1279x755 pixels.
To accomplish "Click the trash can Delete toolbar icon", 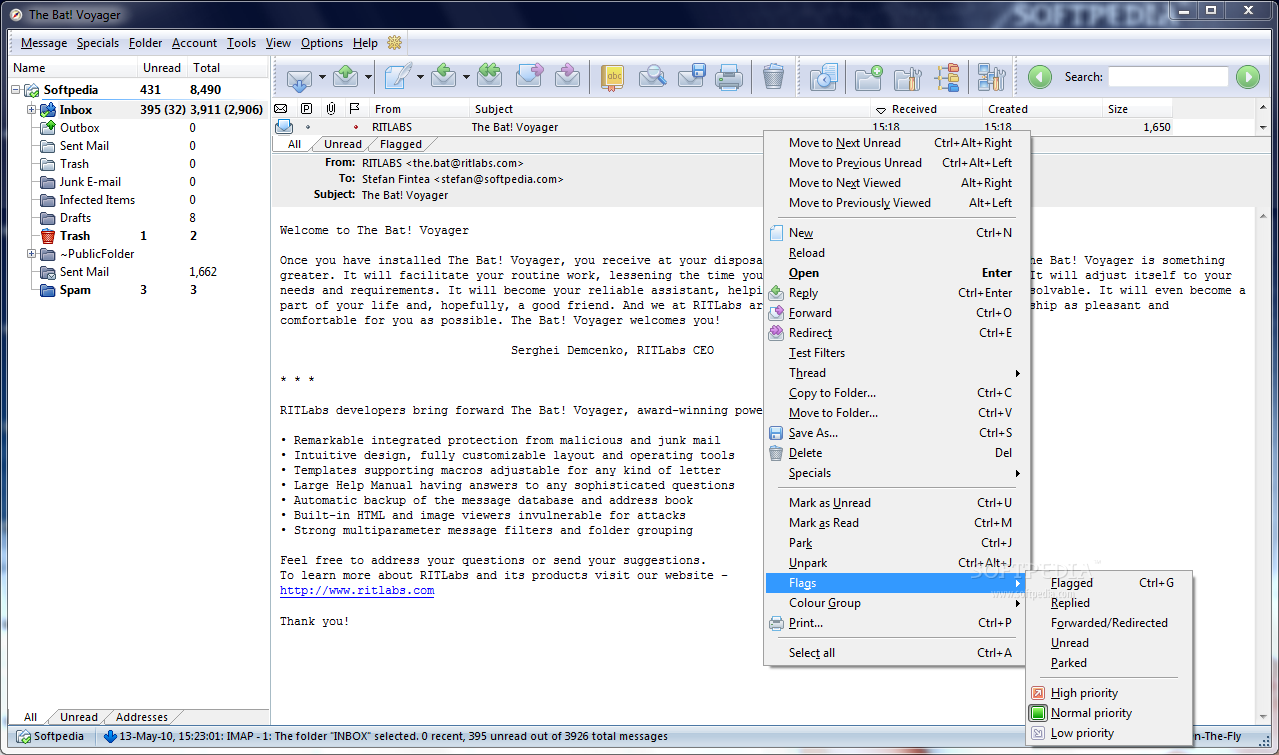I will click(773, 77).
